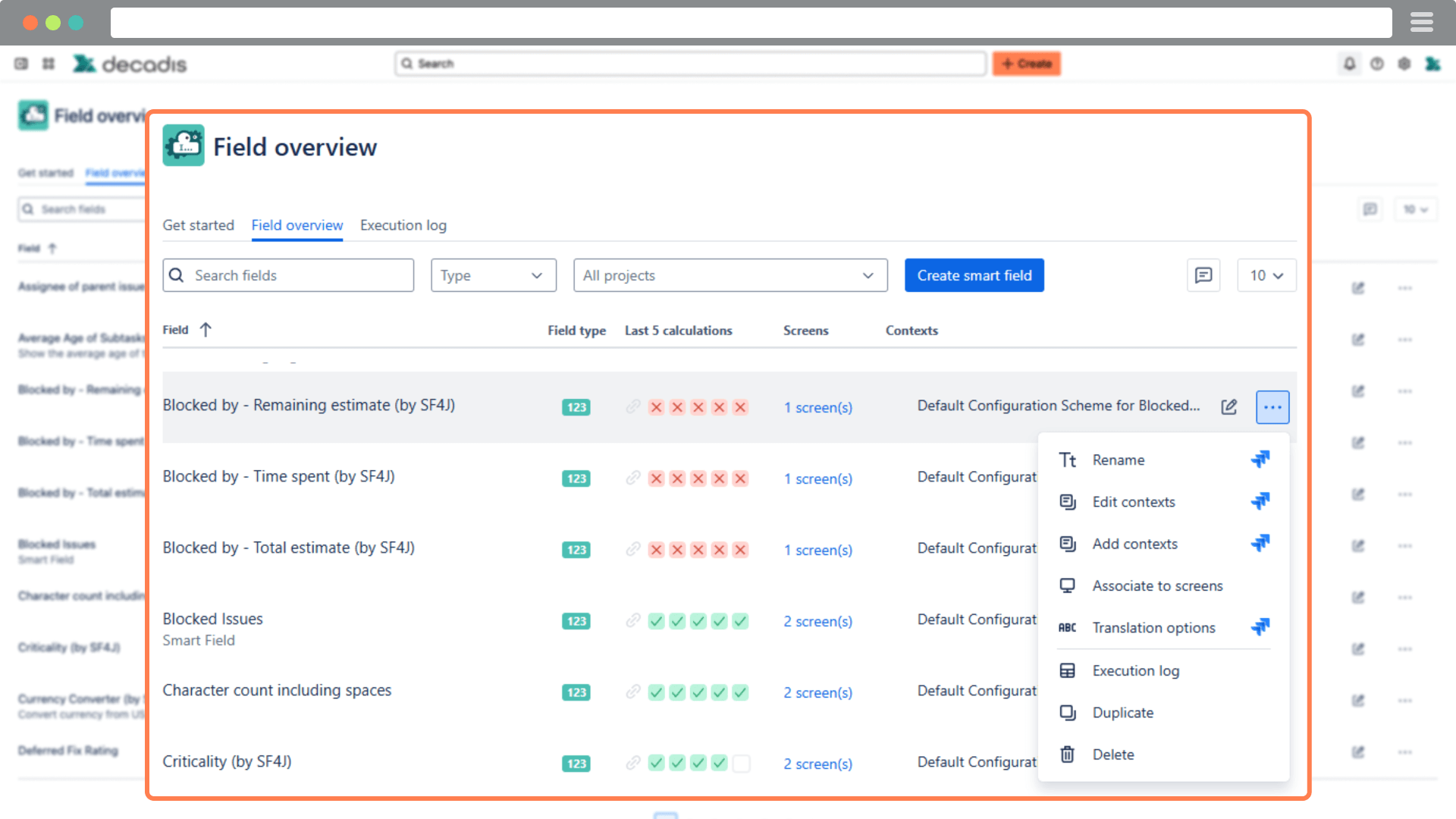Switch to the Execution log tab
Image resolution: width=1456 pixels, height=819 pixels.
tap(403, 225)
